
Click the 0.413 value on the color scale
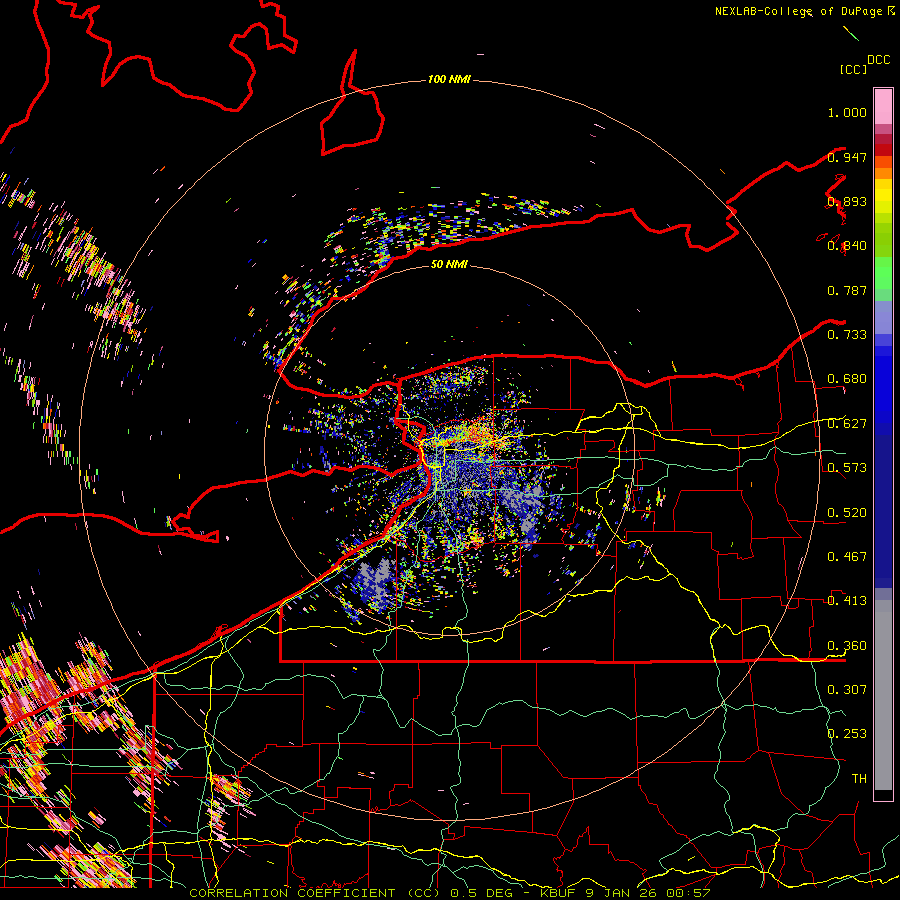pyautogui.click(x=847, y=601)
